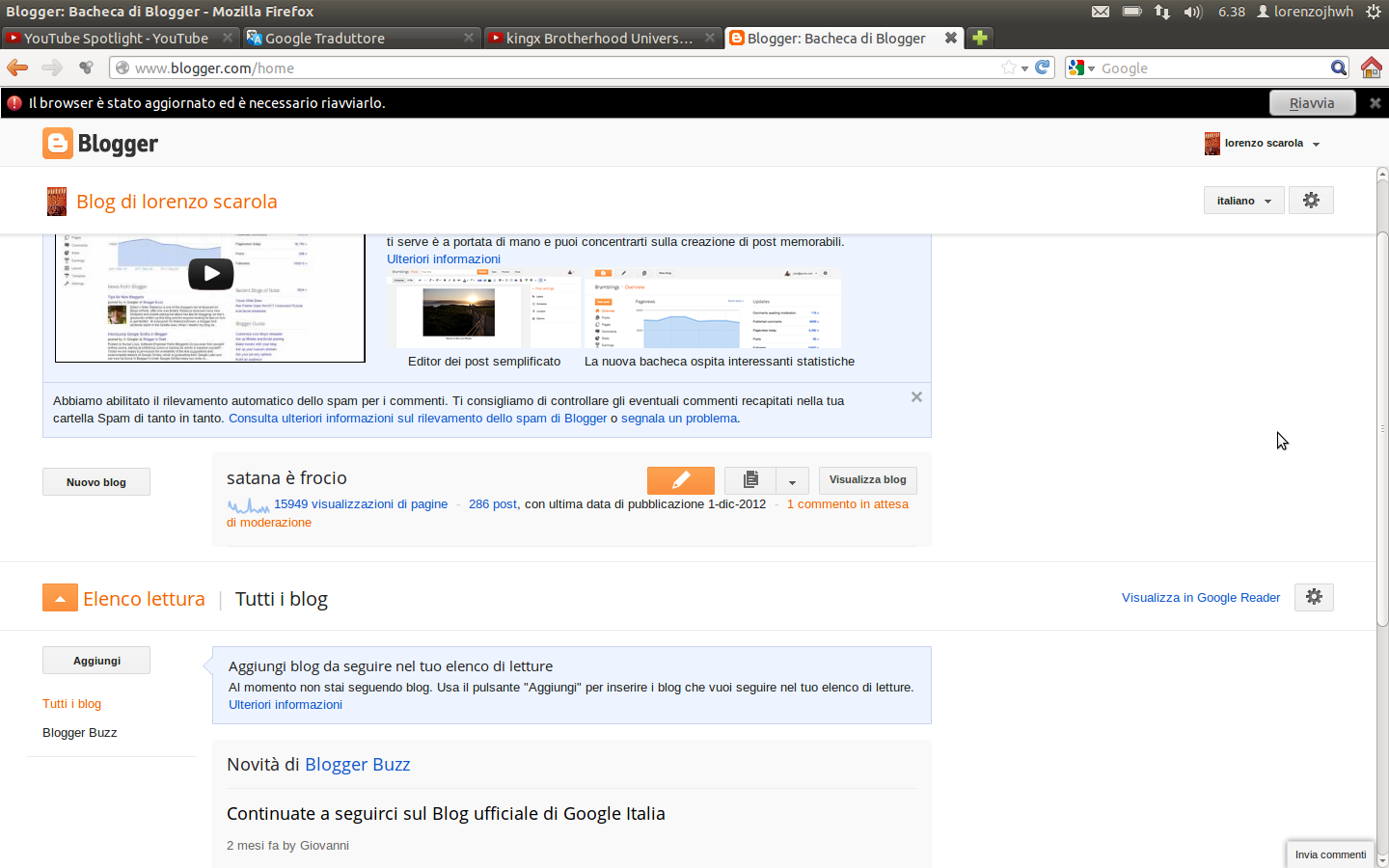Expand the blog options dropdown arrow
This screenshot has height=868, width=1389.
point(792,481)
